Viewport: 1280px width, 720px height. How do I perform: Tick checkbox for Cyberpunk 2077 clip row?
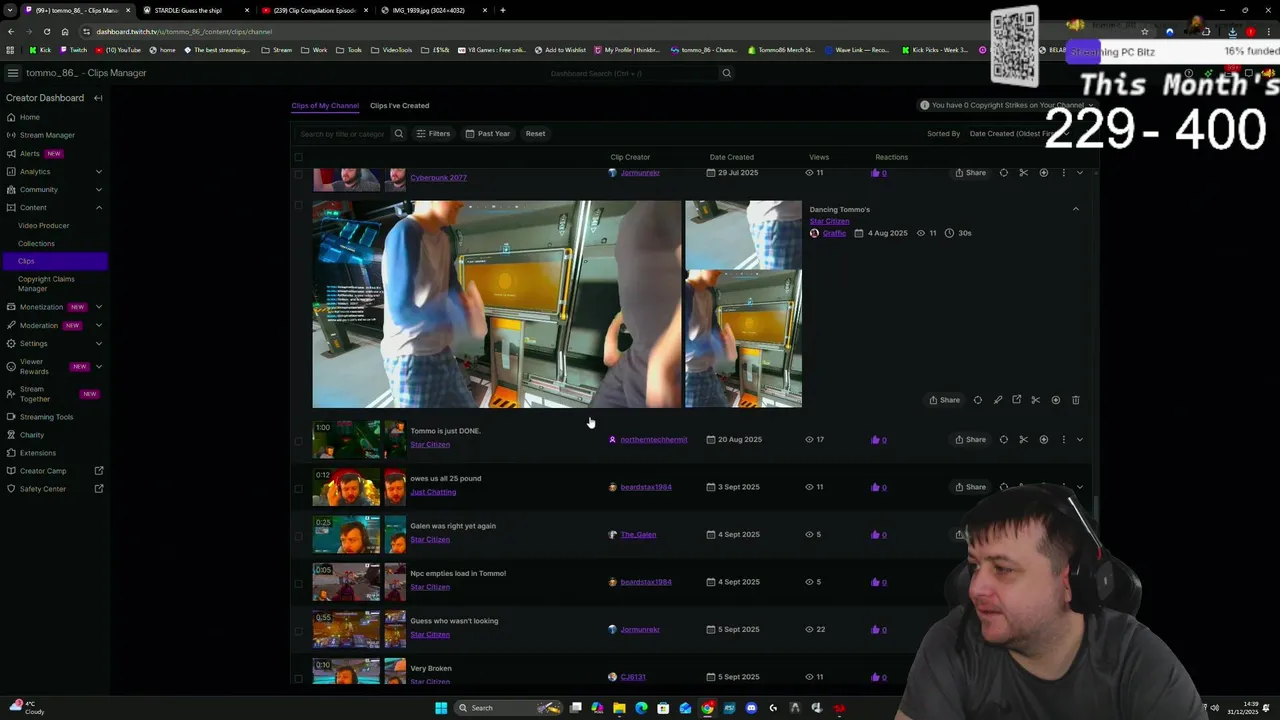pos(298,174)
